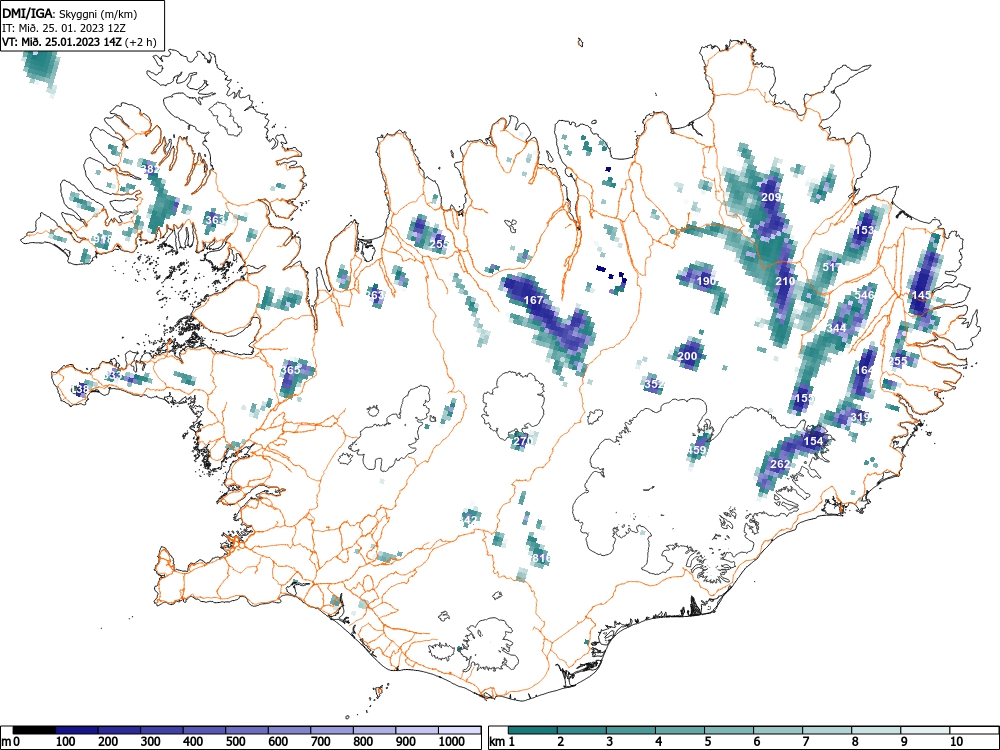
Task: Click the visibility value 546 on the map
Action: pyautogui.click(x=864, y=295)
